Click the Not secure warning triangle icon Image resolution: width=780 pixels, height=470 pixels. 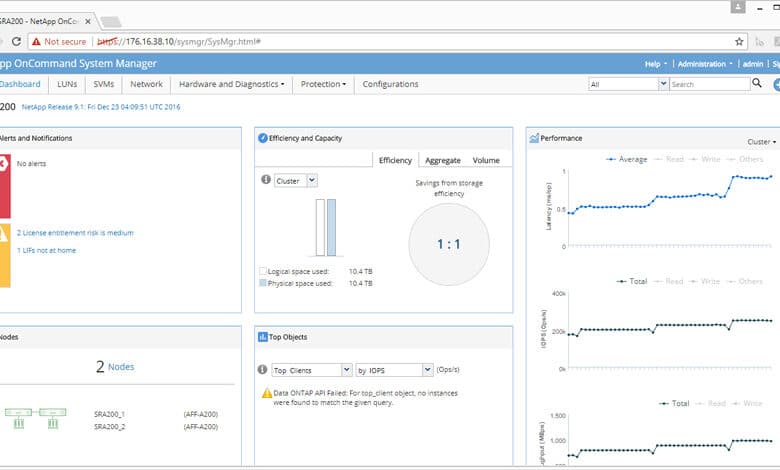(x=36, y=42)
